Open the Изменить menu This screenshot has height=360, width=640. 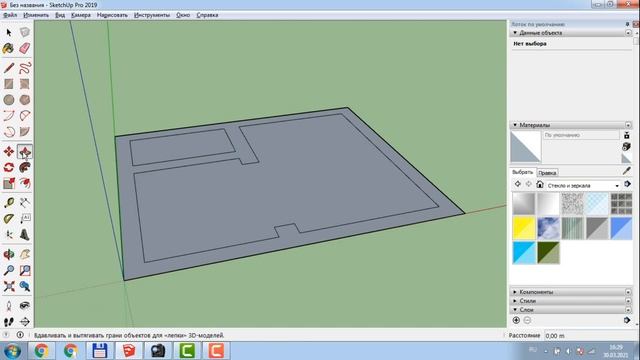36,15
